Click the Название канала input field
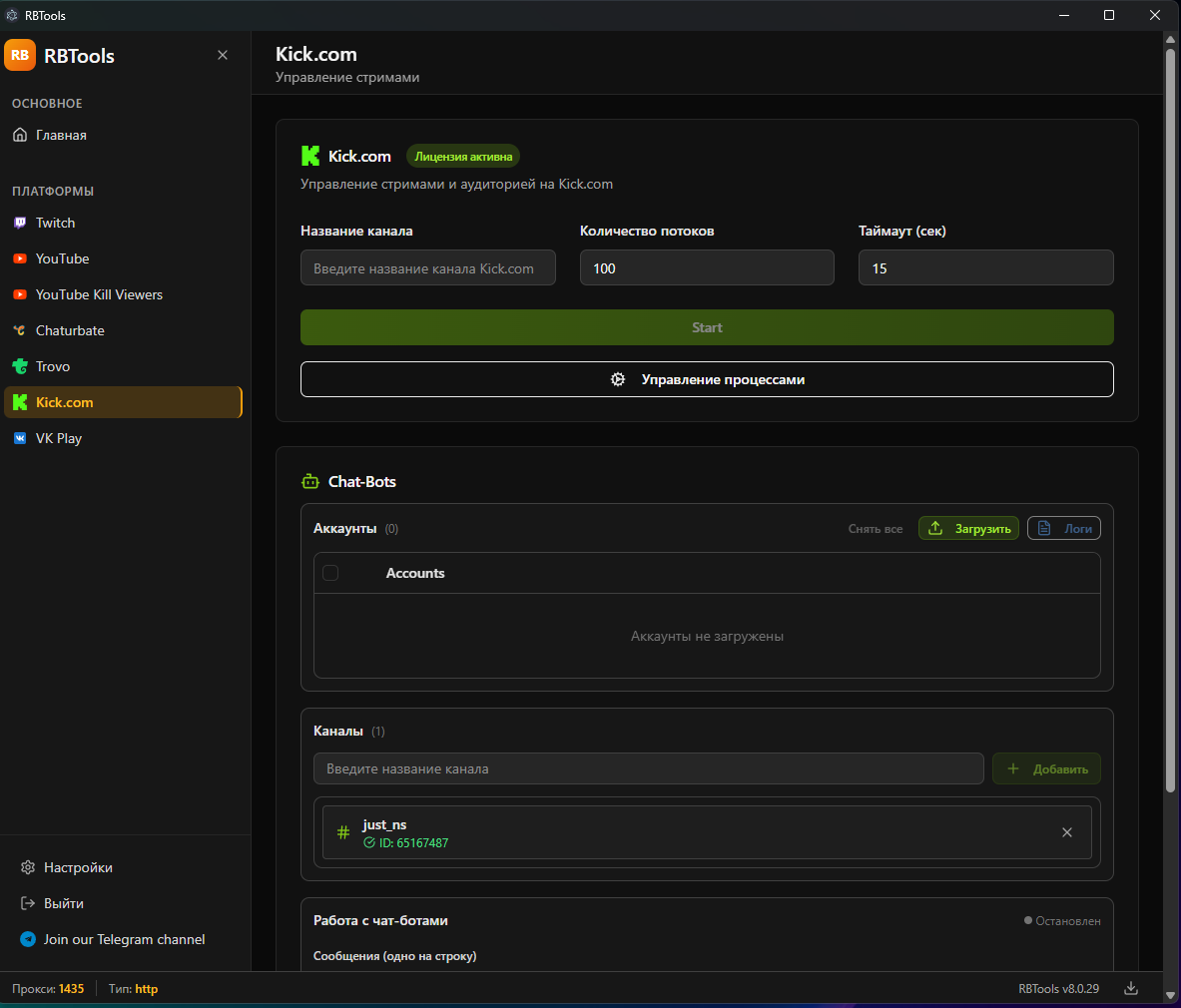 point(427,268)
